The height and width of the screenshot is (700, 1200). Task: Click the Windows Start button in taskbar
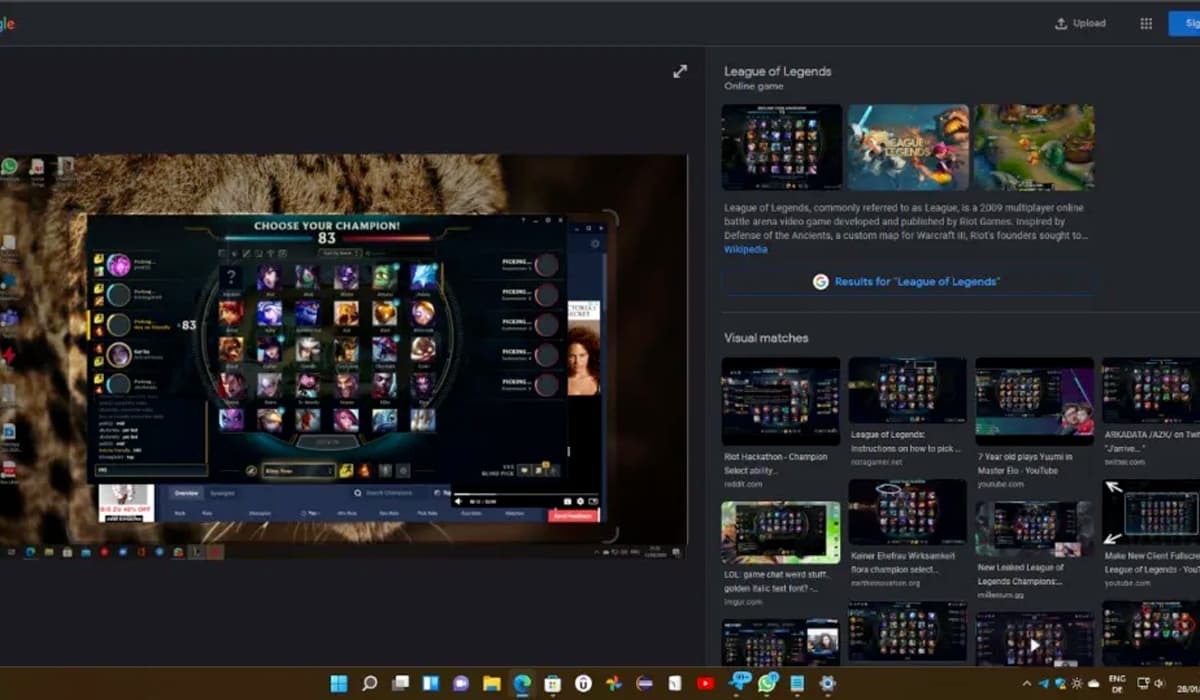tap(339, 683)
